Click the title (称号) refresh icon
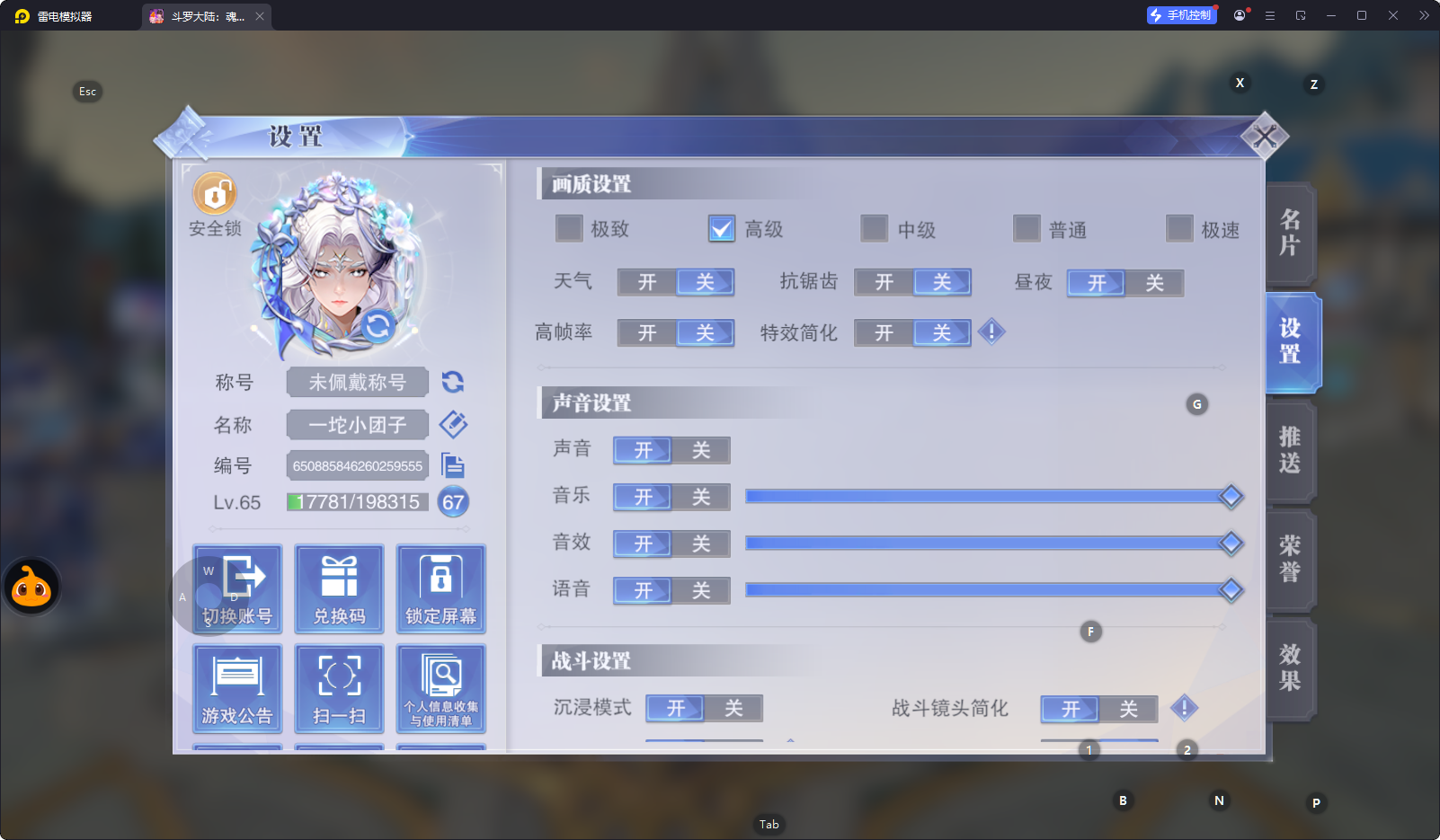1440x840 pixels. [x=453, y=382]
